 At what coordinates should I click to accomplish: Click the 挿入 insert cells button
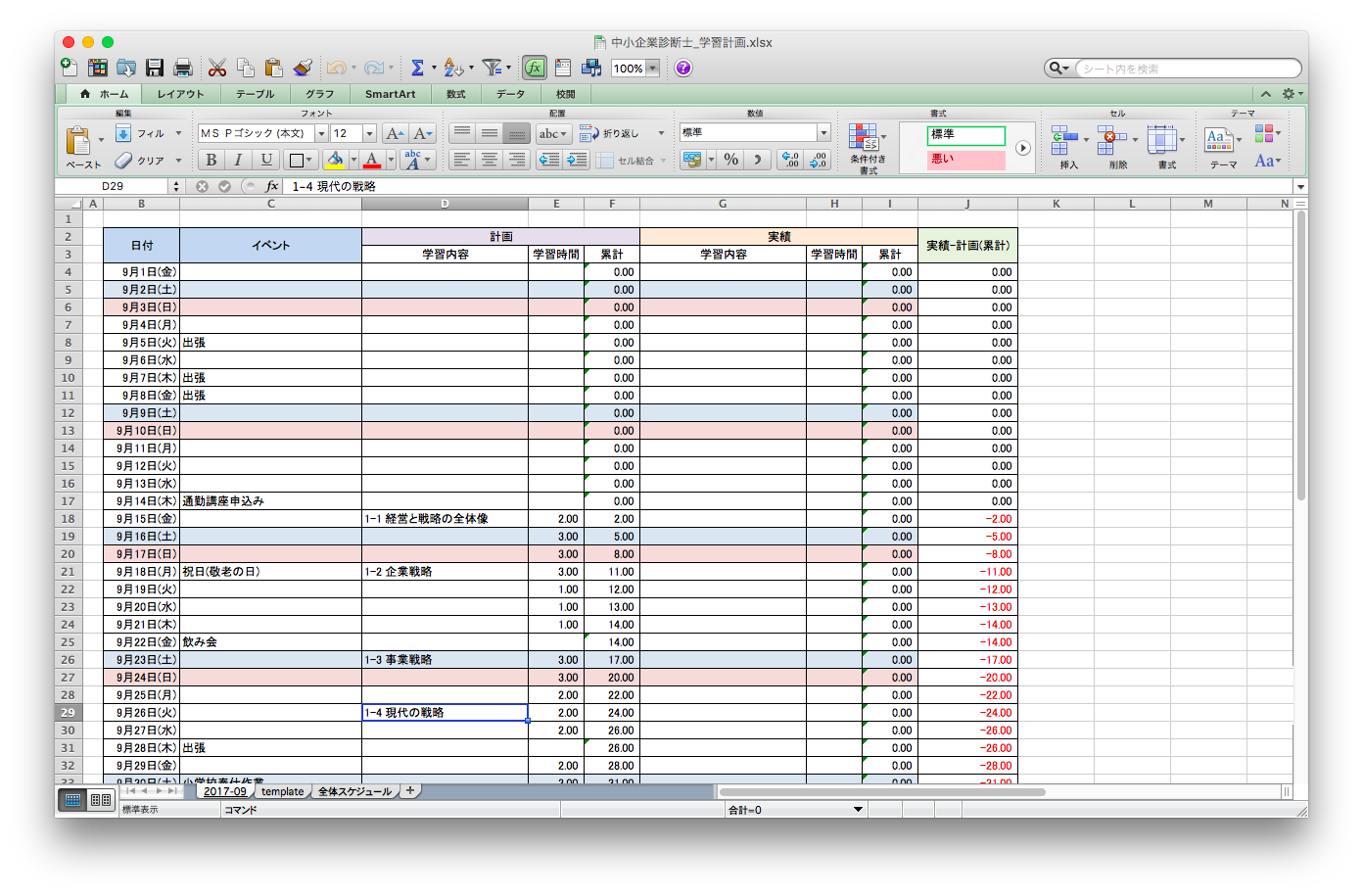pyautogui.click(x=1067, y=147)
